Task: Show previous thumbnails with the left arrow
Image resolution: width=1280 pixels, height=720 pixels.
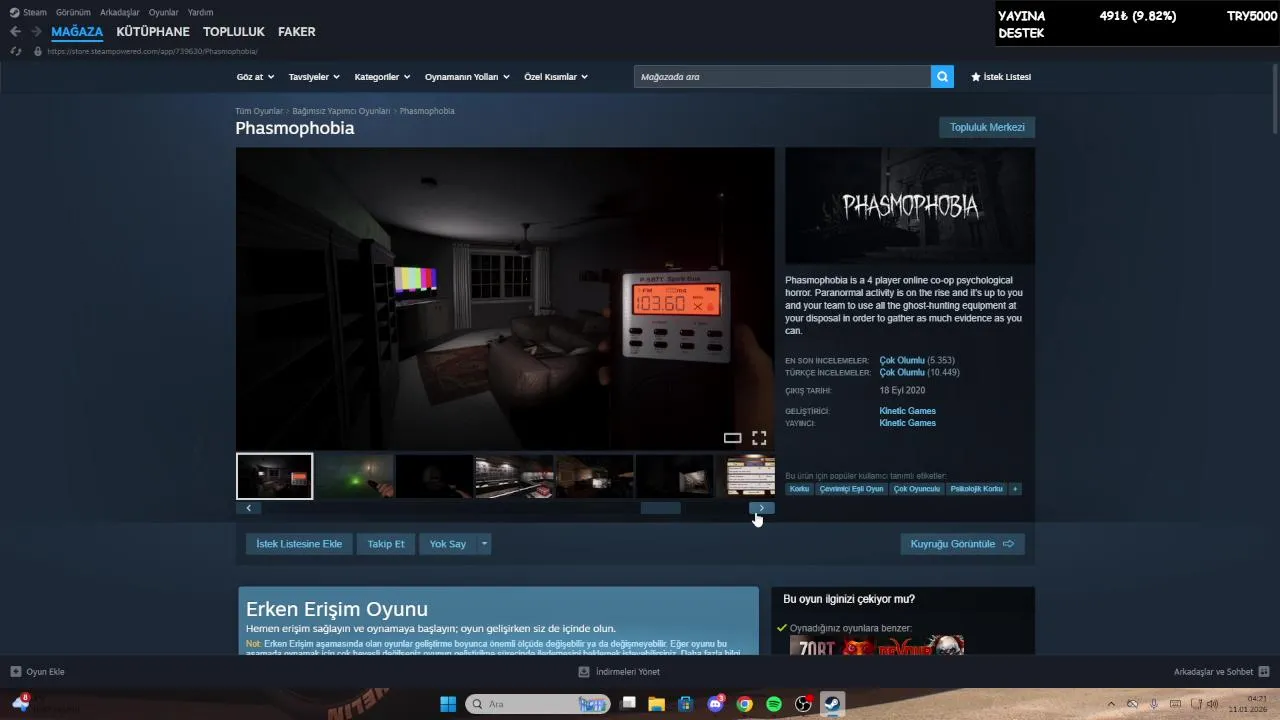Action: pyautogui.click(x=249, y=508)
